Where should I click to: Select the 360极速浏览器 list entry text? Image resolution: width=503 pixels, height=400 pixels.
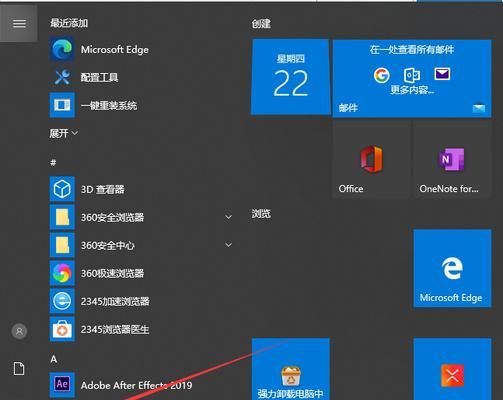pyautogui.click(x=112, y=273)
